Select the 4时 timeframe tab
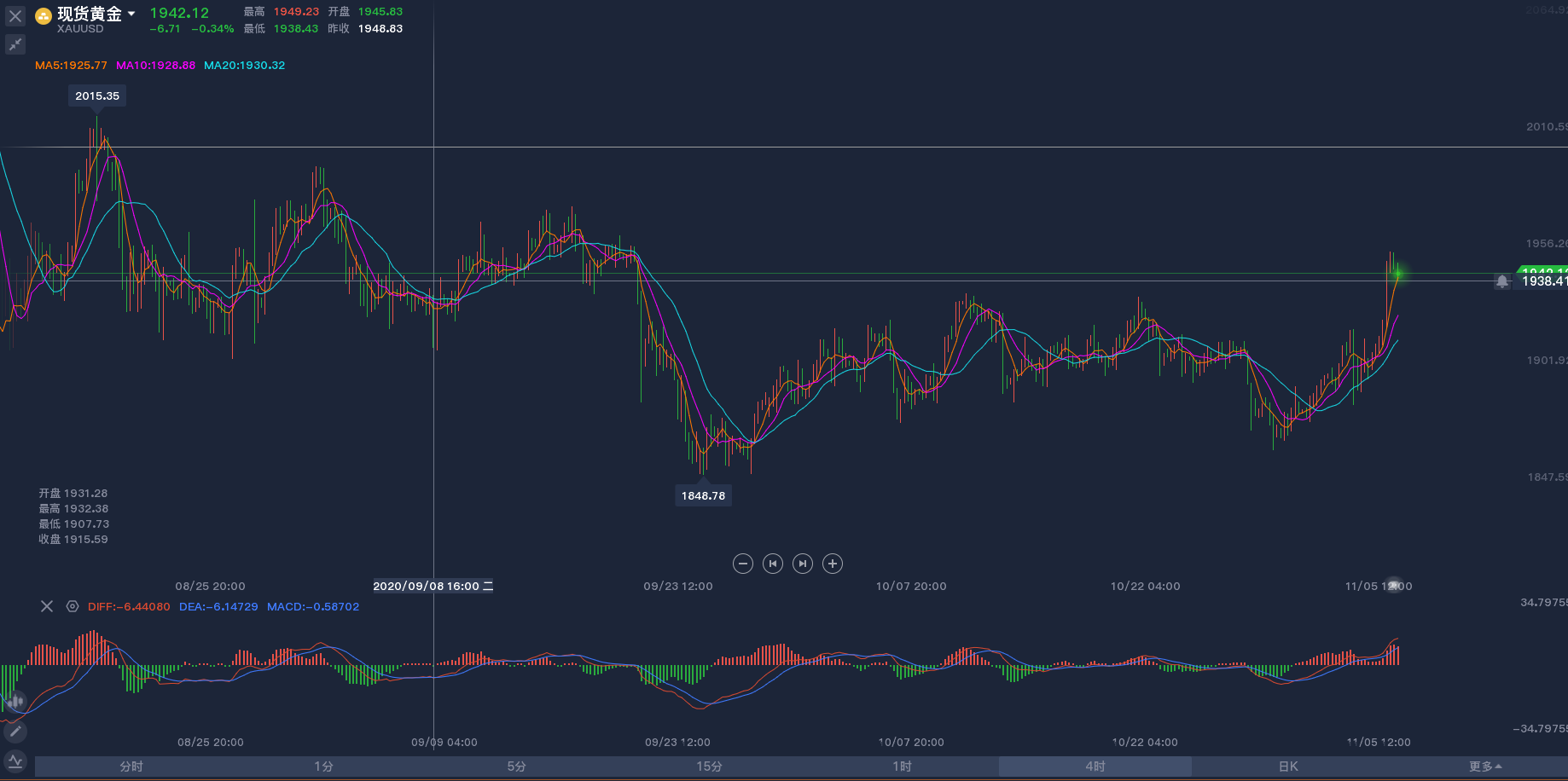The image size is (1568, 781). pos(1095,767)
